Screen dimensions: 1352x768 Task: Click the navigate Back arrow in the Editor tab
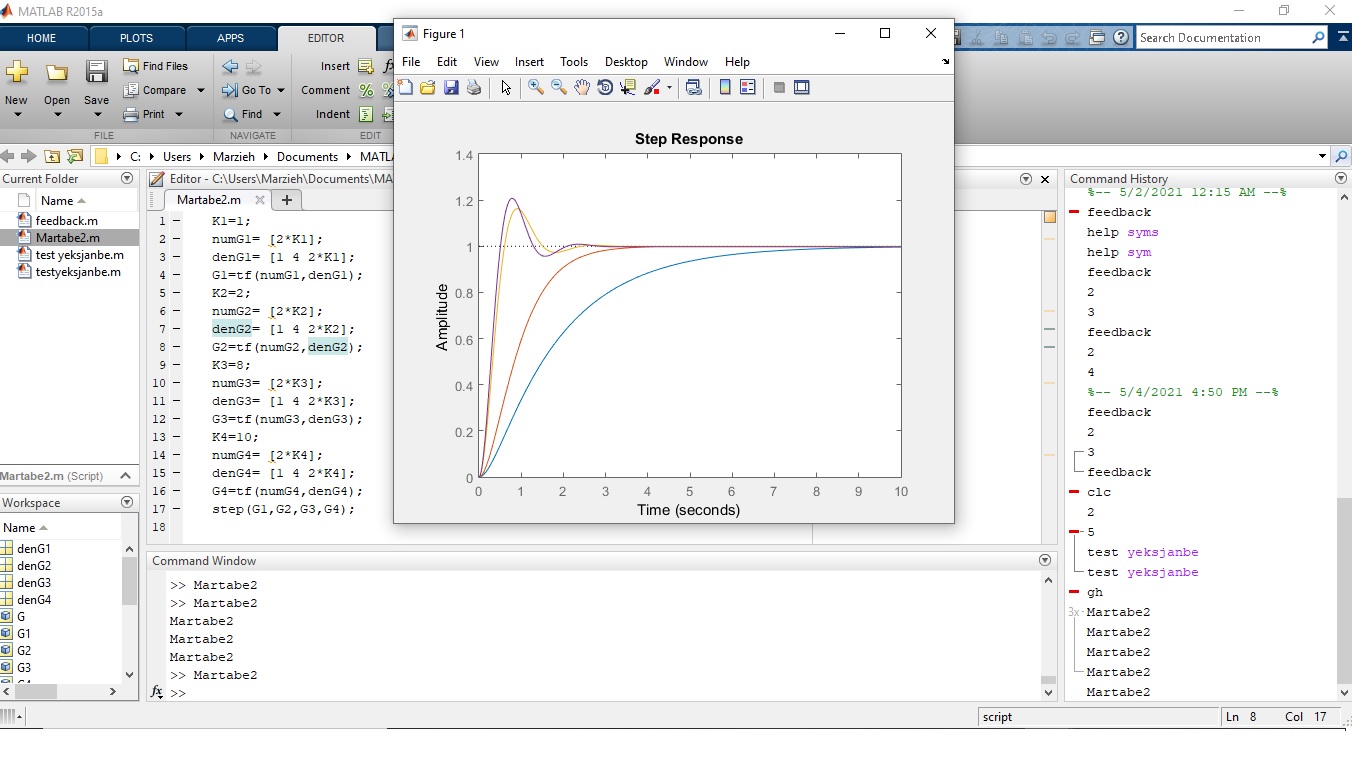(230, 66)
